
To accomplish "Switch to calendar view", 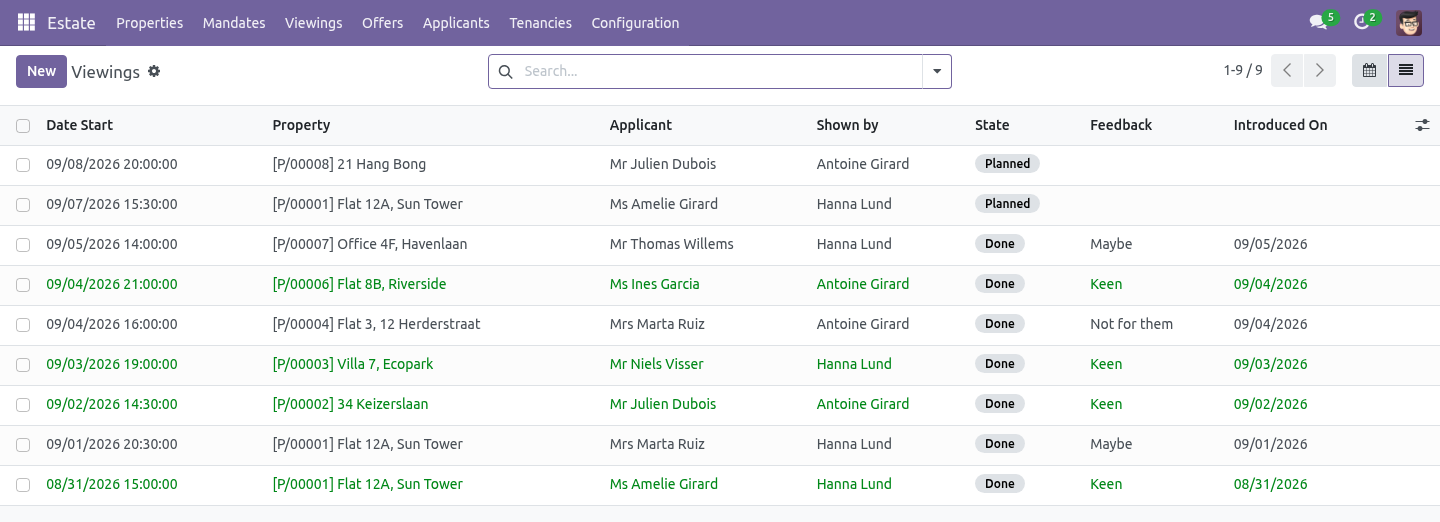I will pyautogui.click(x=1370, y=71).
